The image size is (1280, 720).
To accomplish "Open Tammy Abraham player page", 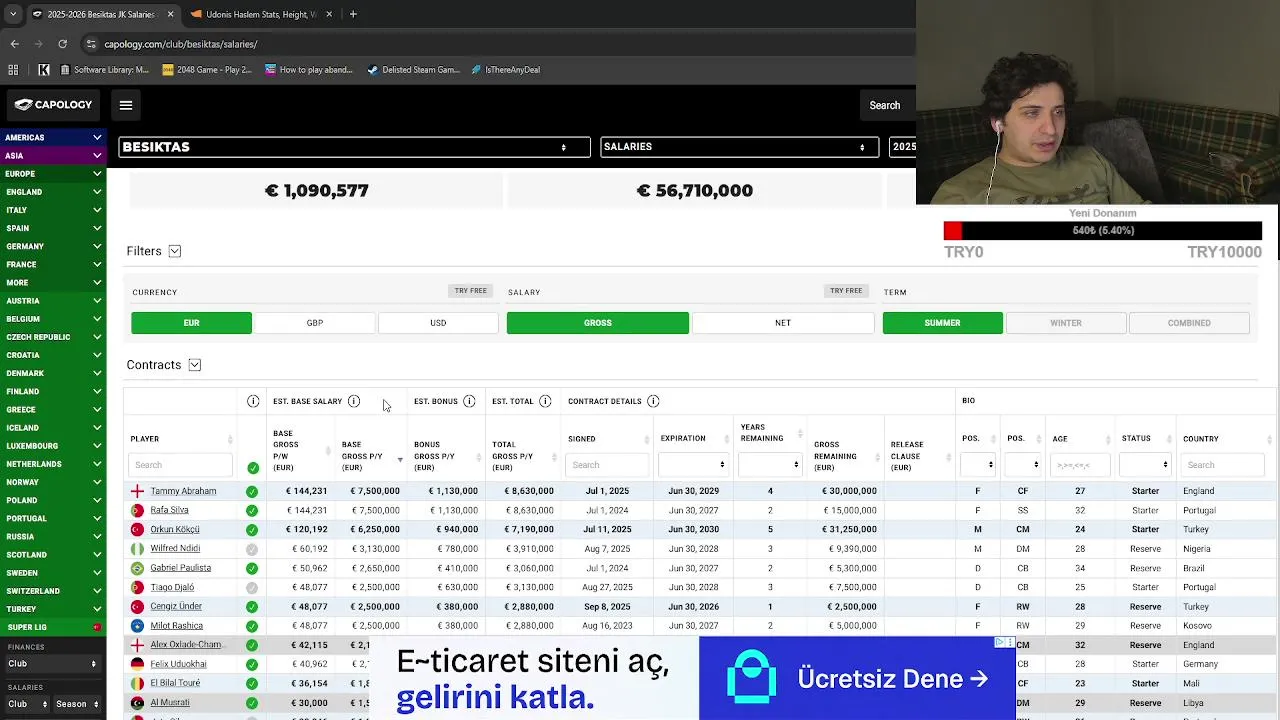I will click(x=183, y=491).
